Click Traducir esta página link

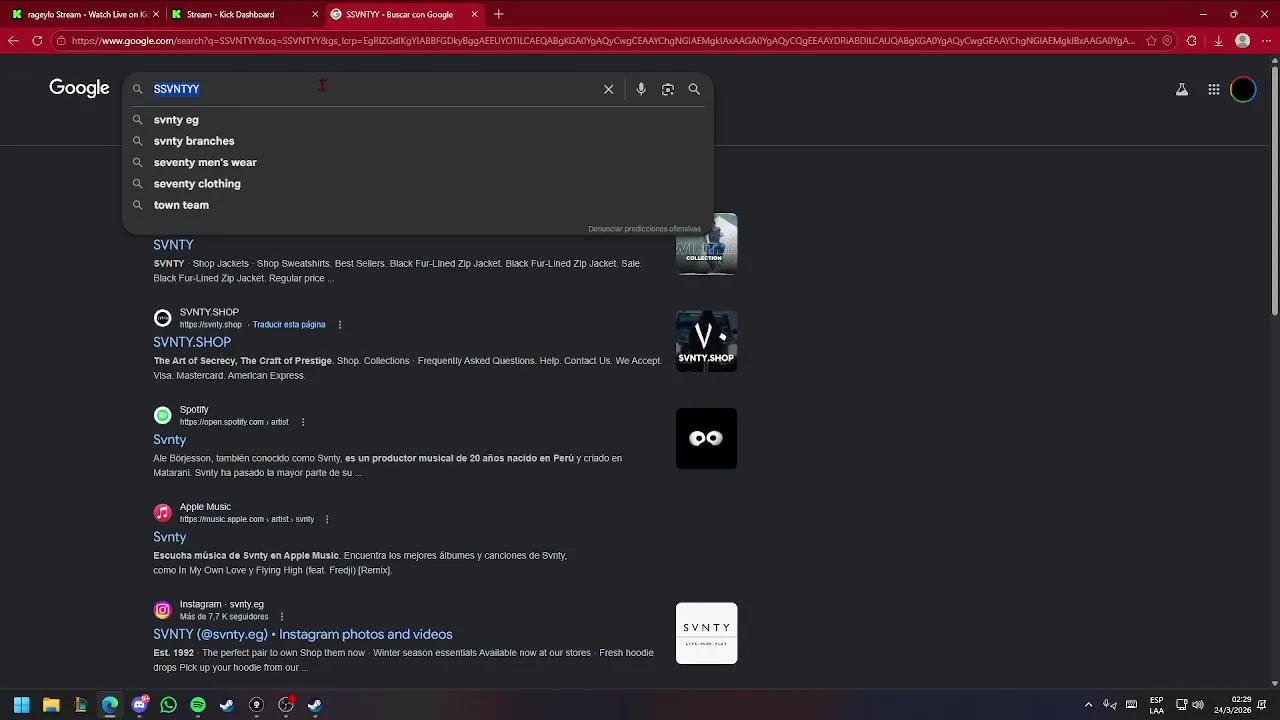(289, 325)
